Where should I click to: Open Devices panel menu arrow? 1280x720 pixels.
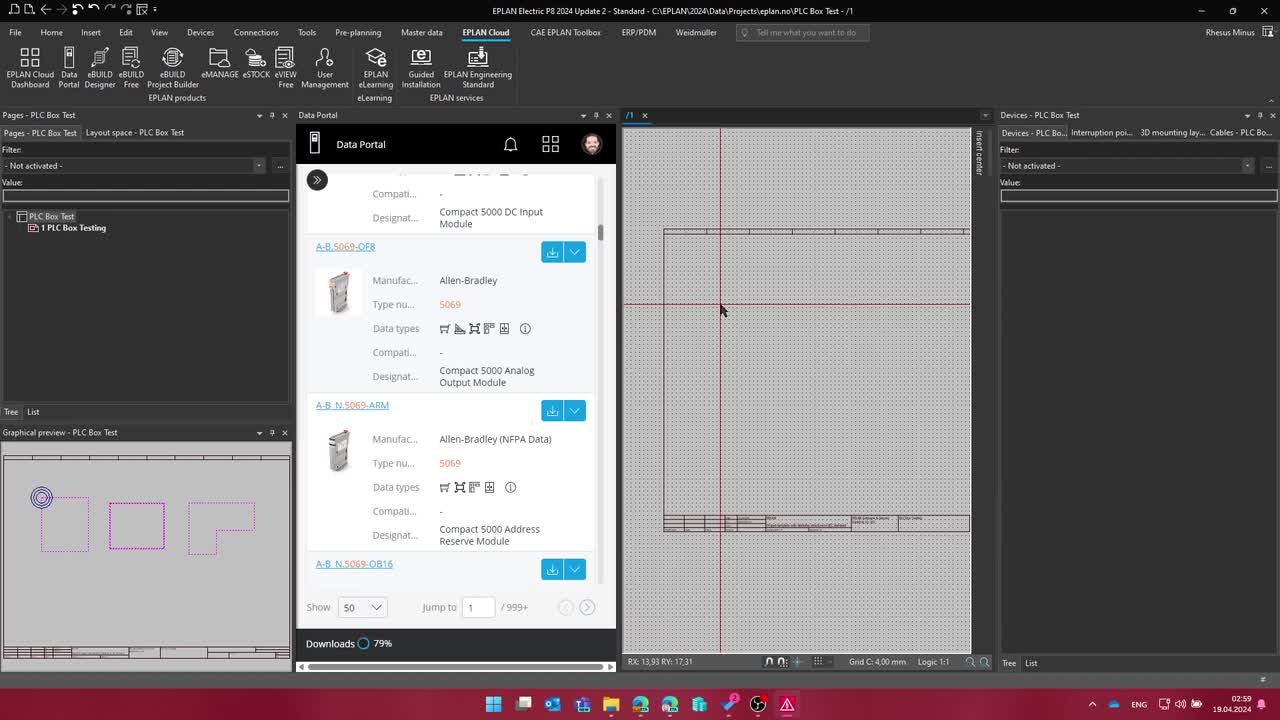point(1247,115)
